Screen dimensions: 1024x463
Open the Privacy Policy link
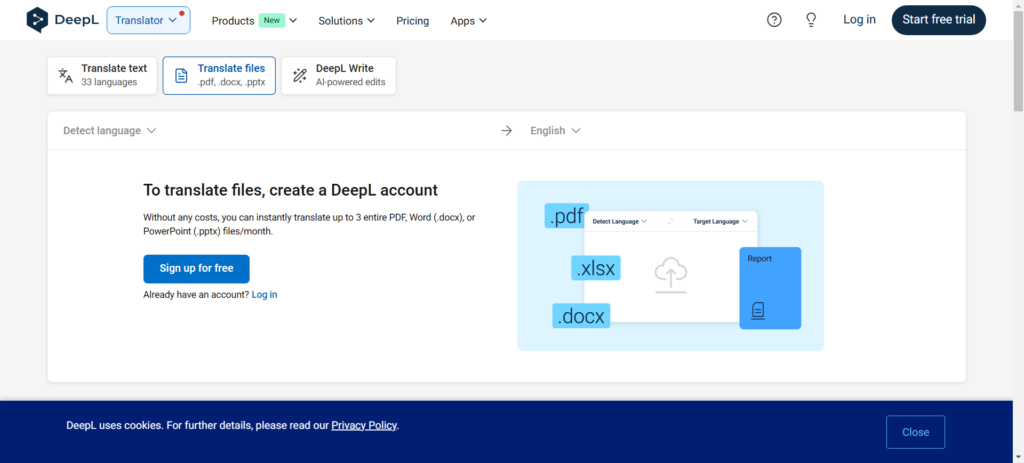364,425
